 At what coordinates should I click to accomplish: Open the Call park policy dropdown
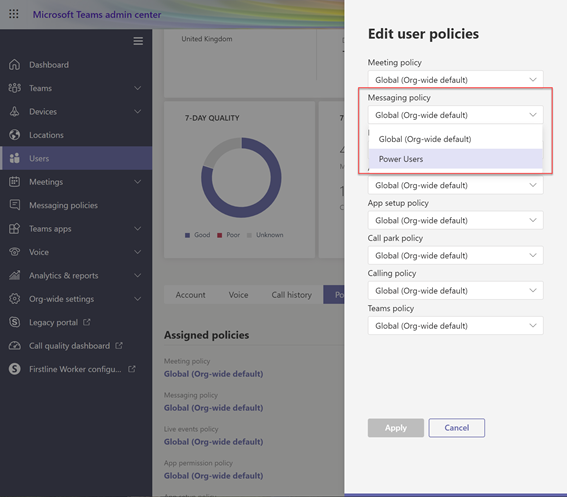click(455, 255)
